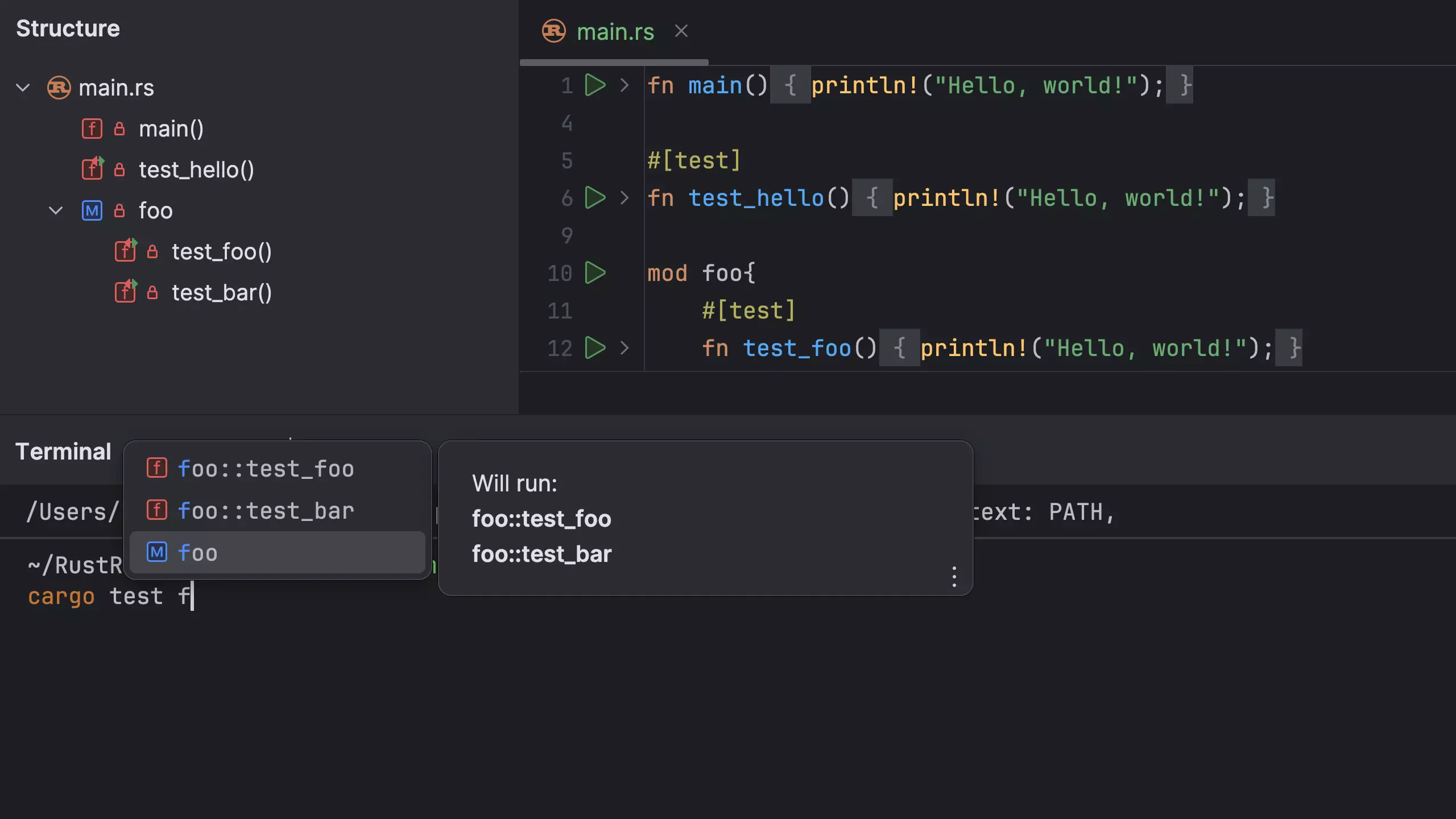Close the main.rs editor tab
The height and width of the screenshot is (819, 1456).
tap(681, 31)
